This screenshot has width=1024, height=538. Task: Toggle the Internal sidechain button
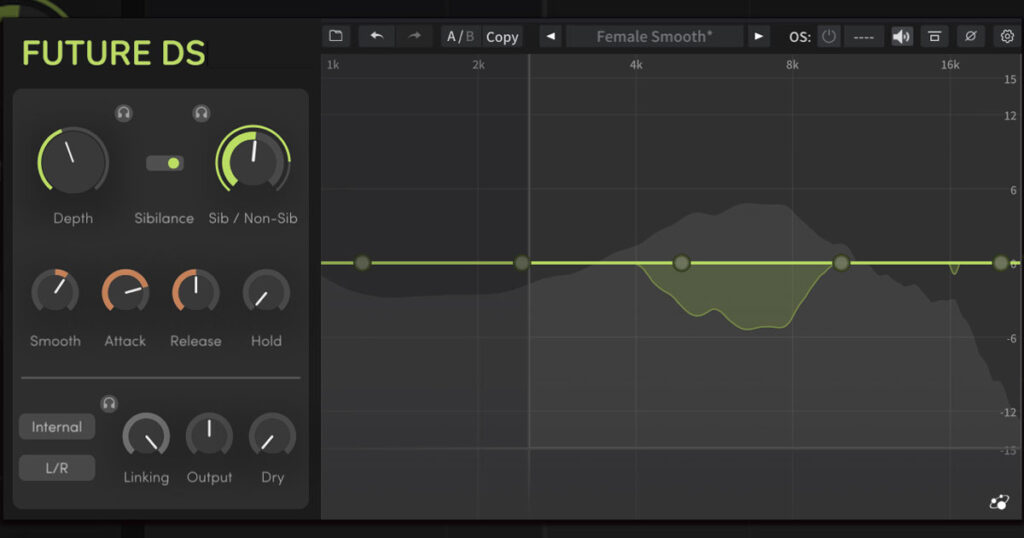tap(57, 427)
